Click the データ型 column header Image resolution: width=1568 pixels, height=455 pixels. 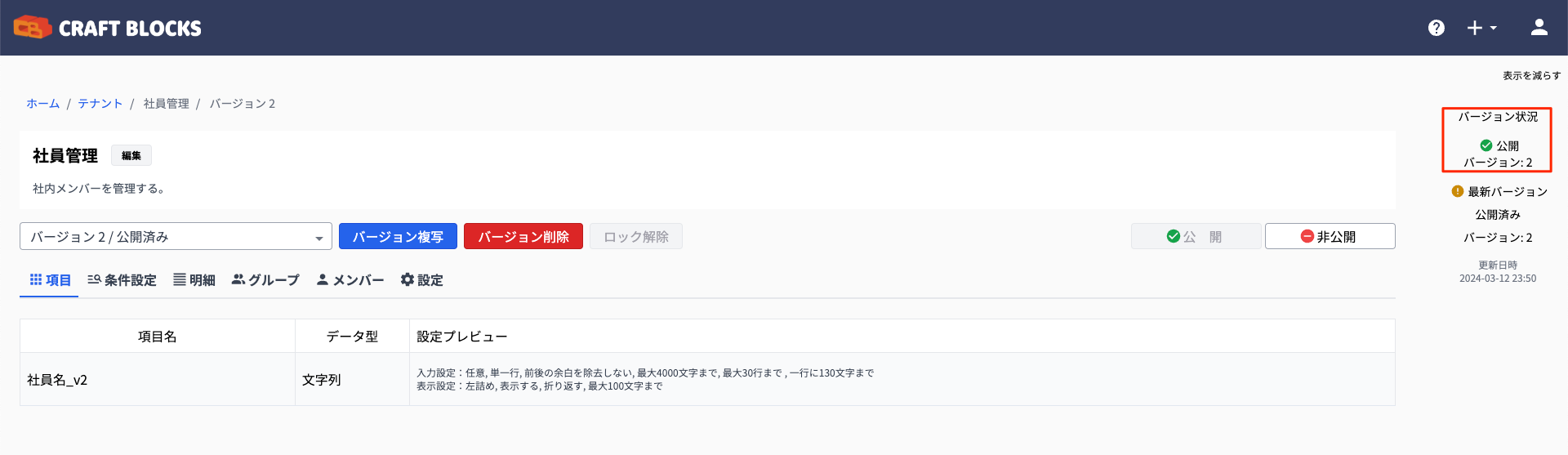click(x=352, y=337)
